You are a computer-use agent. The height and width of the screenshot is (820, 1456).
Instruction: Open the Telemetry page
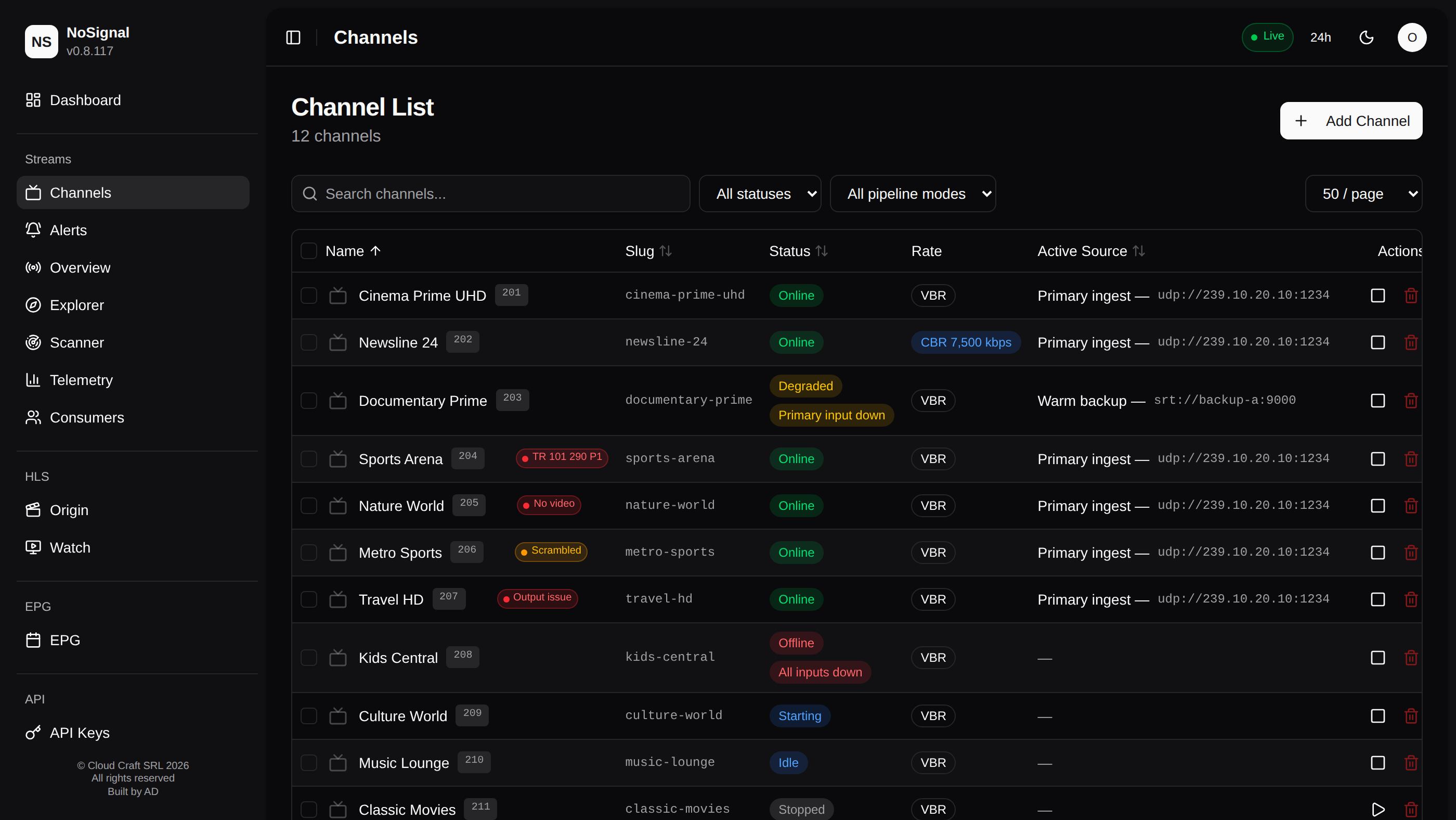[133, 380]
